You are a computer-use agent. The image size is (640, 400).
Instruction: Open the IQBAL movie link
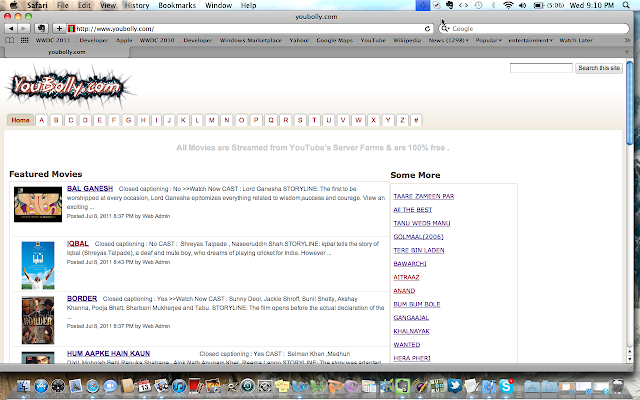point(78,244)
